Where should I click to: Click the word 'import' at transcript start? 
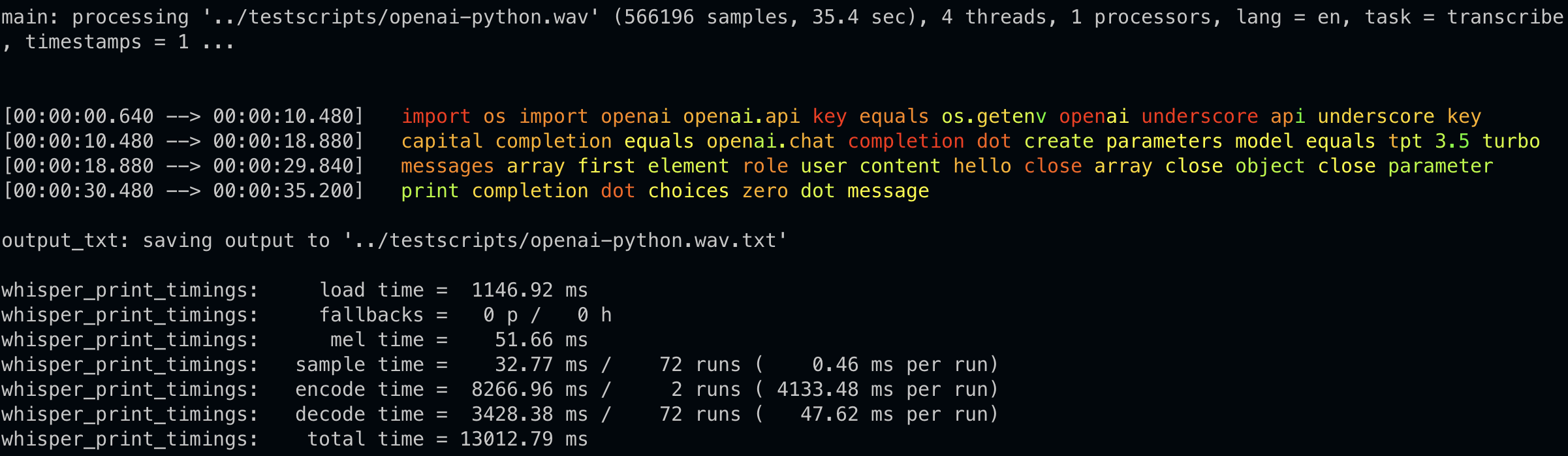tap(435, 116)
